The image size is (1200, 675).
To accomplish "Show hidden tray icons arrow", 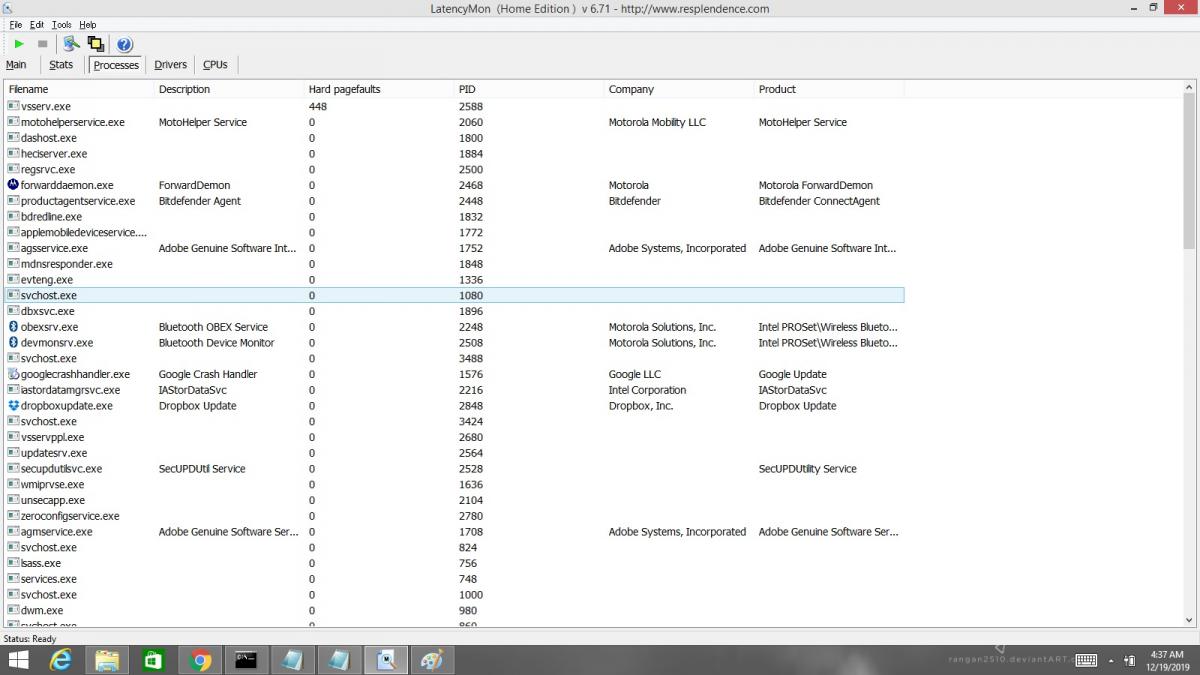I will click(1112, 660).
